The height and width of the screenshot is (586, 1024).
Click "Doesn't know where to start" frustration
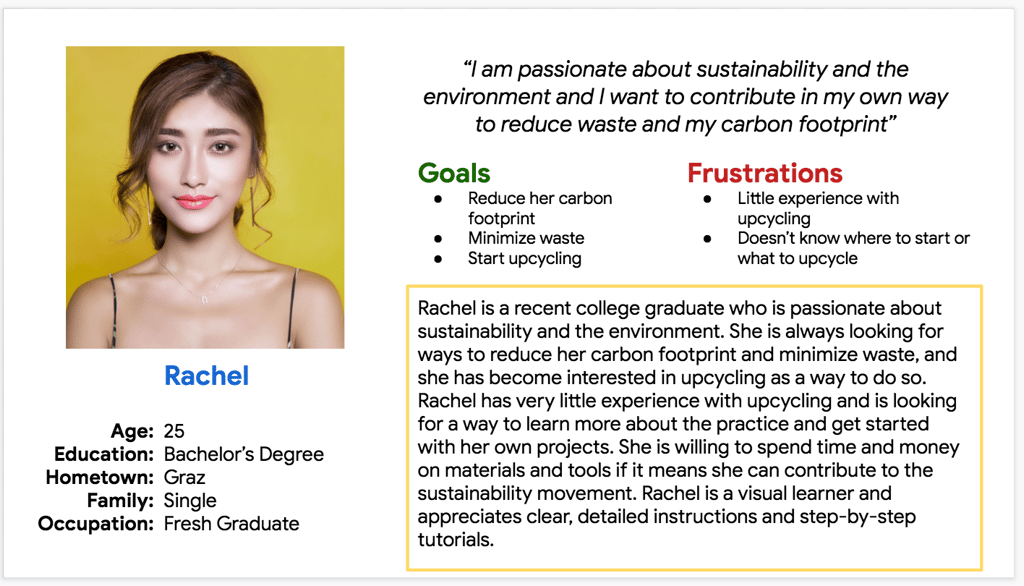[853, 248]
